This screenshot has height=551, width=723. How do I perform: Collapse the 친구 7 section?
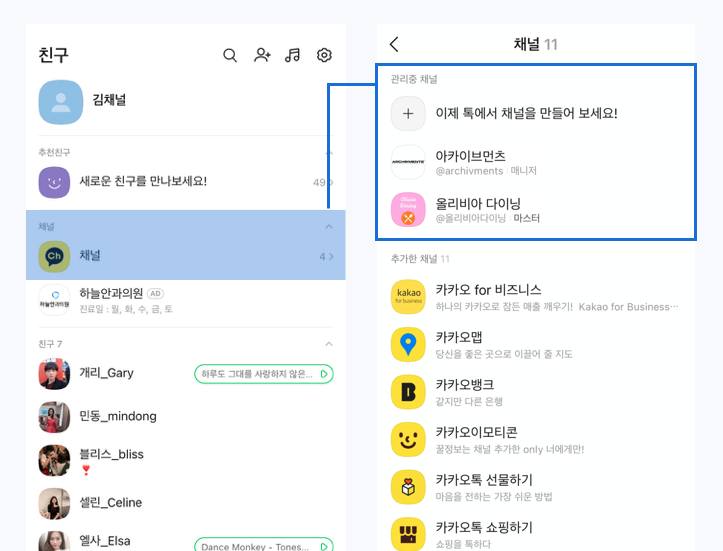tap(330, 344)
